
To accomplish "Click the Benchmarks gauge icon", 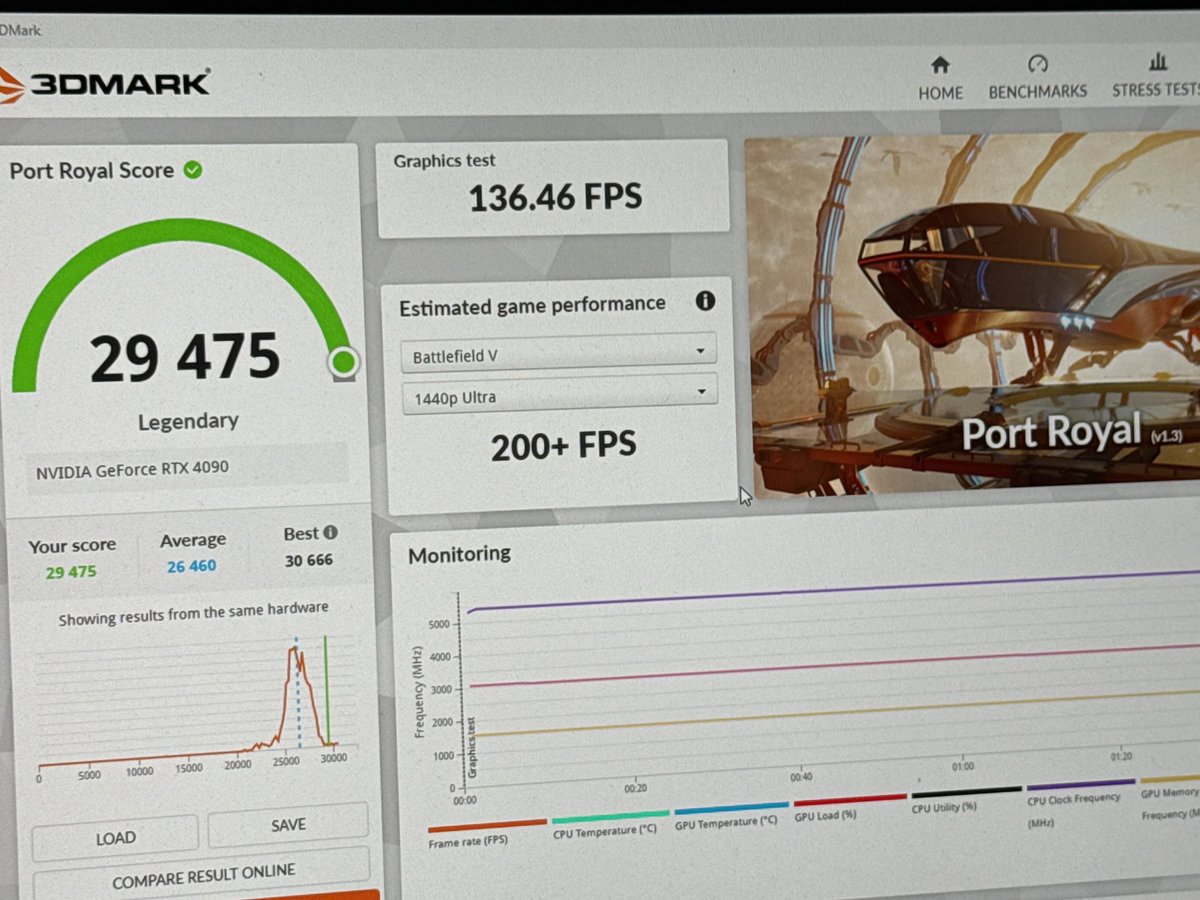I will tap(1037, 64).
